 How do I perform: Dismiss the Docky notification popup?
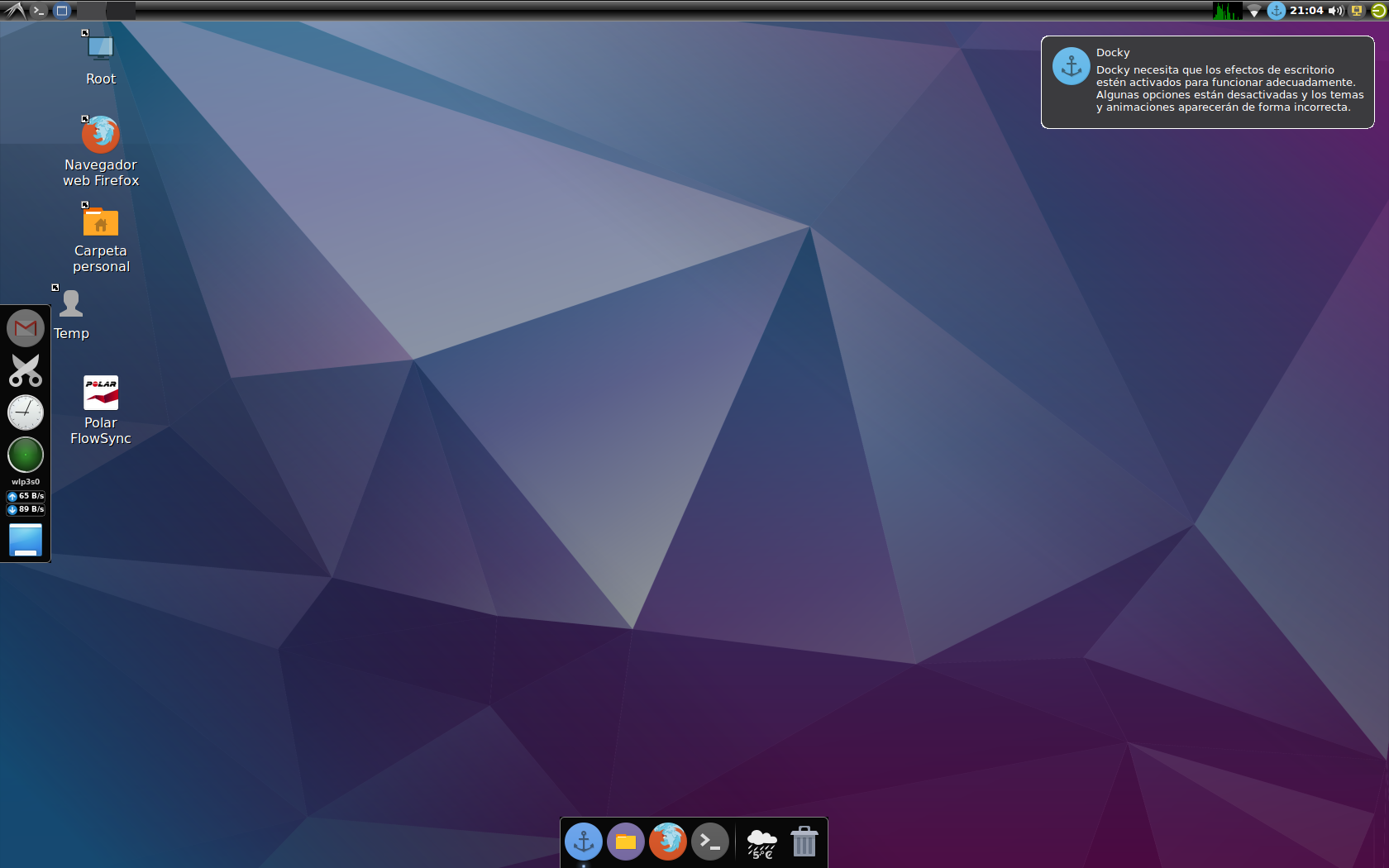(x=1206, y=82)
